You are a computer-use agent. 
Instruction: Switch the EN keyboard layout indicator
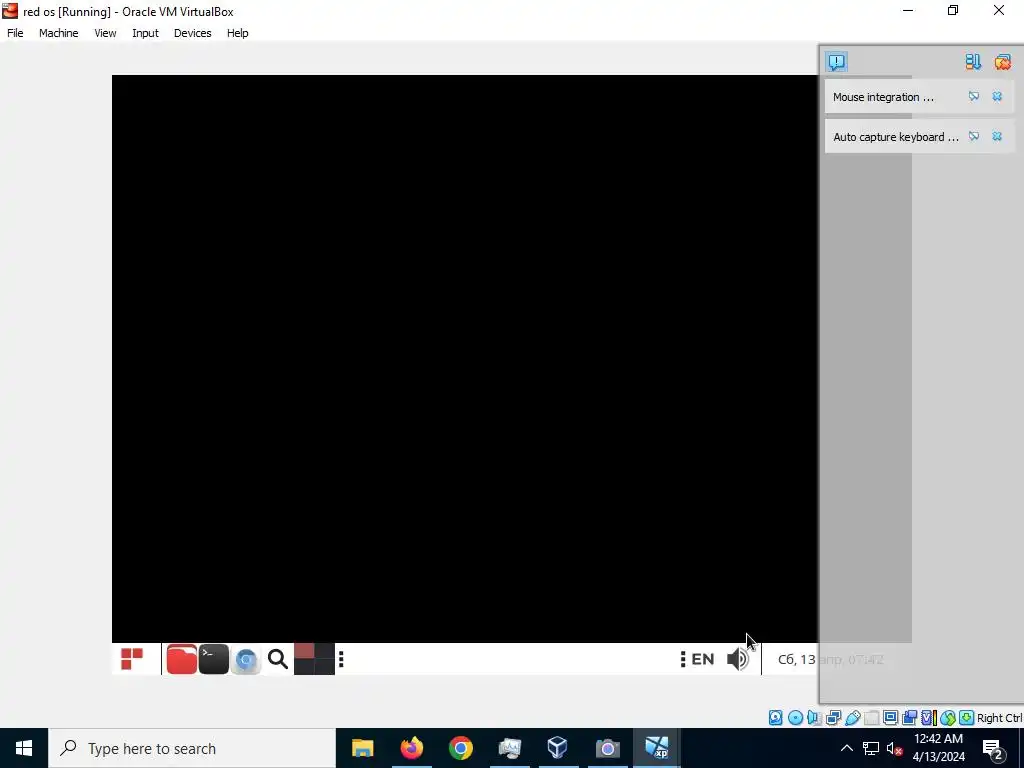click(703, 659)
